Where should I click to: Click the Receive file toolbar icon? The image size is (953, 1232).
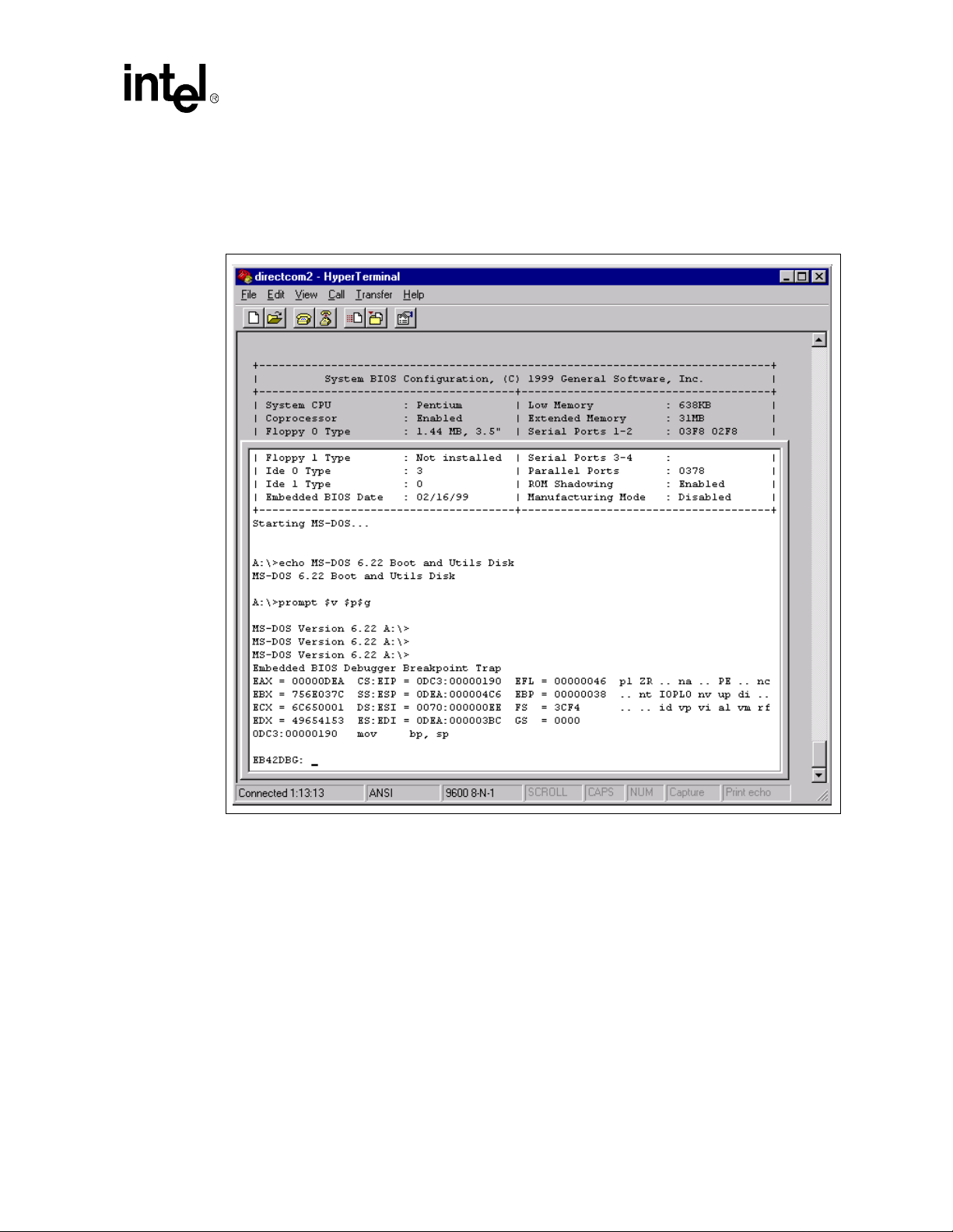coord(377,318)
